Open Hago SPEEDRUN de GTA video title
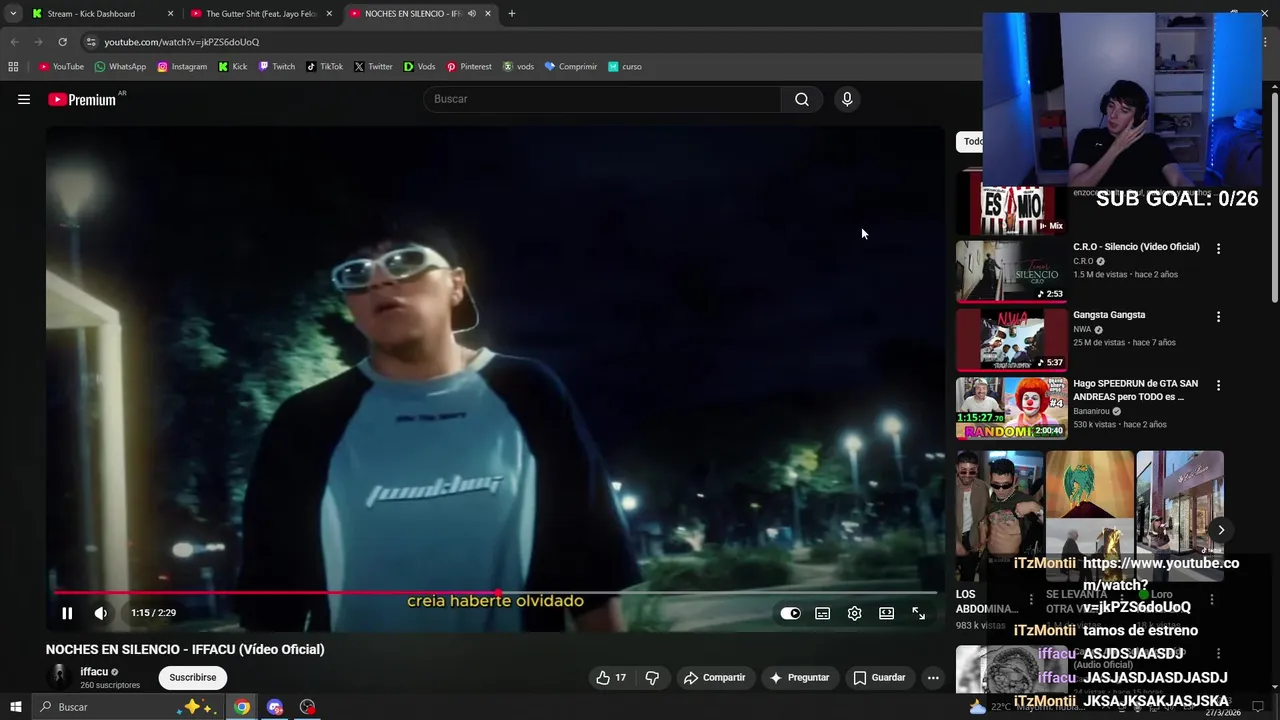This screenshot has width=1280, height=720. (x=1135, y=390)
